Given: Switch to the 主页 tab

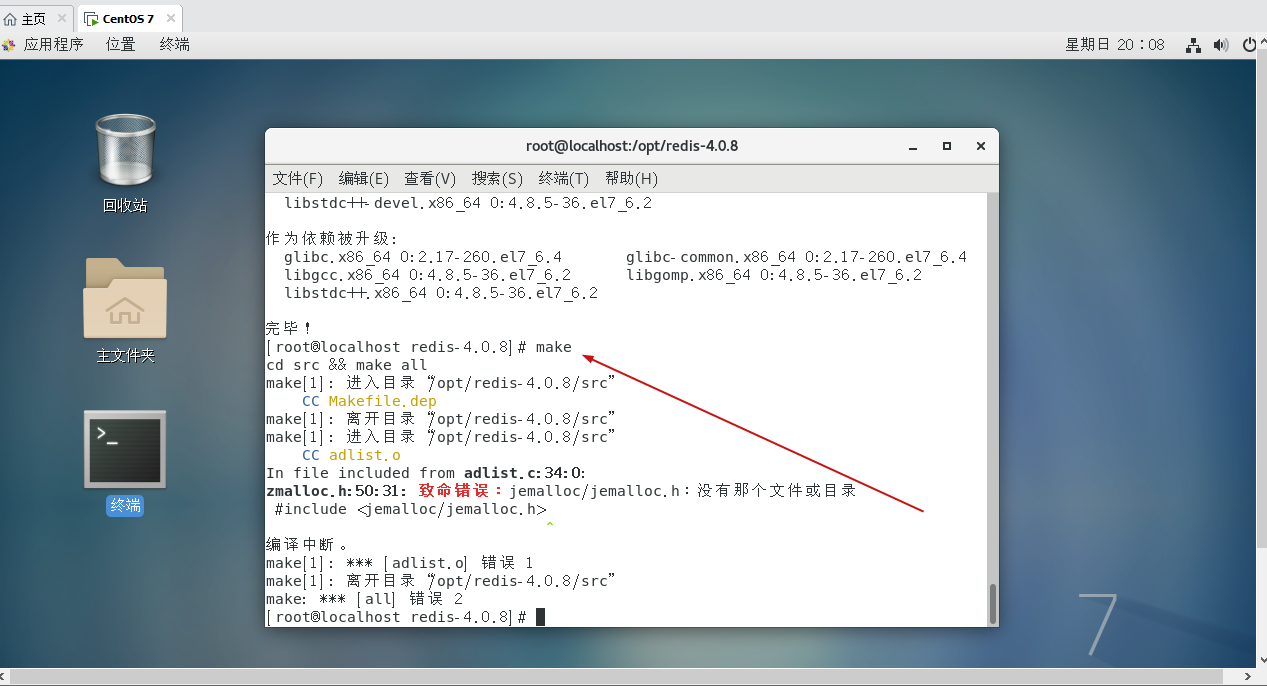Looking at the screenshot, I should point(36,19).
